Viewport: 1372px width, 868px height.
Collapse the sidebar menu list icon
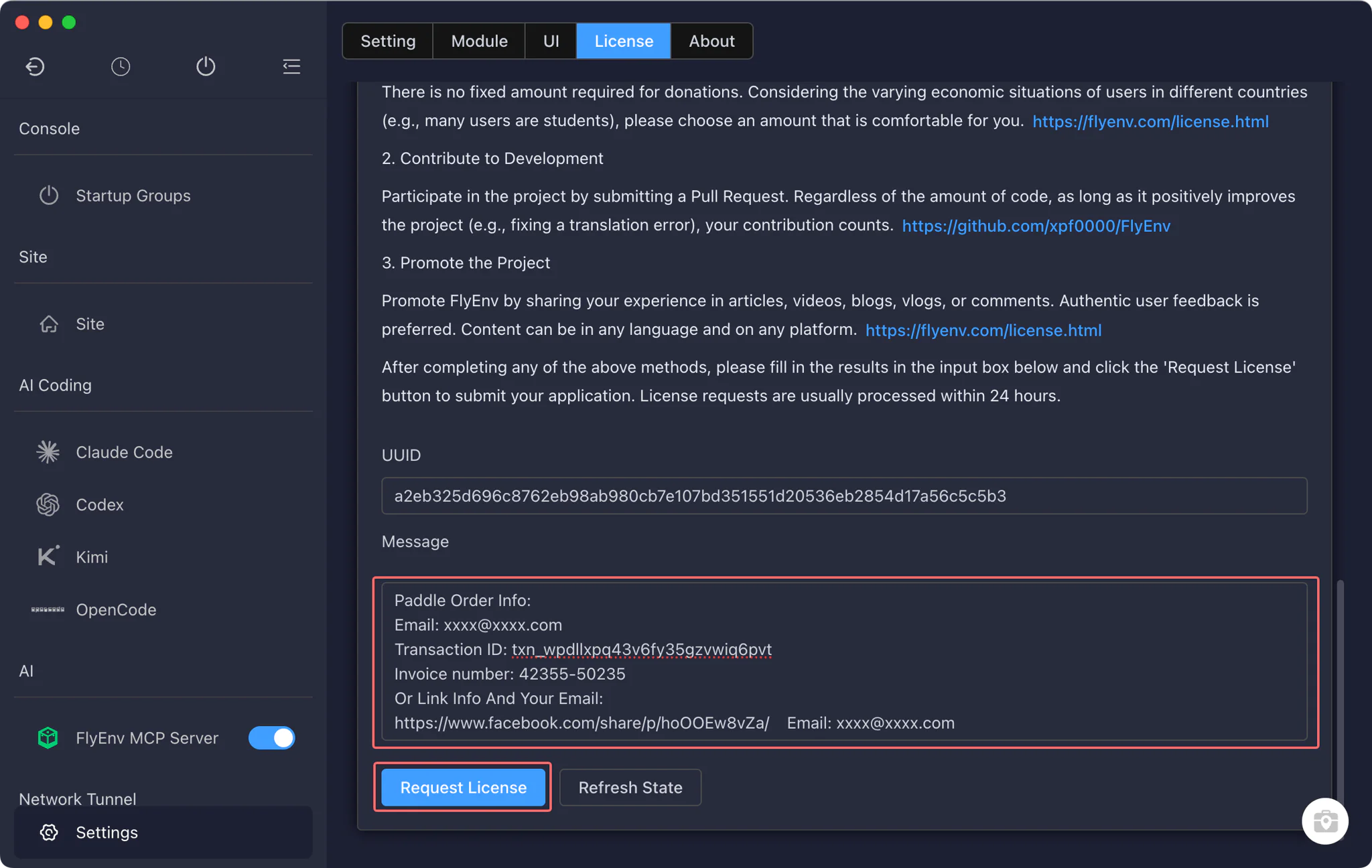291,66
